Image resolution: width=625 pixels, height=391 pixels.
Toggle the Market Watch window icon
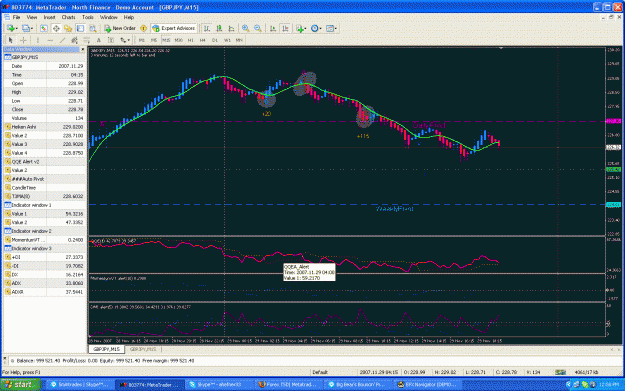44,28
